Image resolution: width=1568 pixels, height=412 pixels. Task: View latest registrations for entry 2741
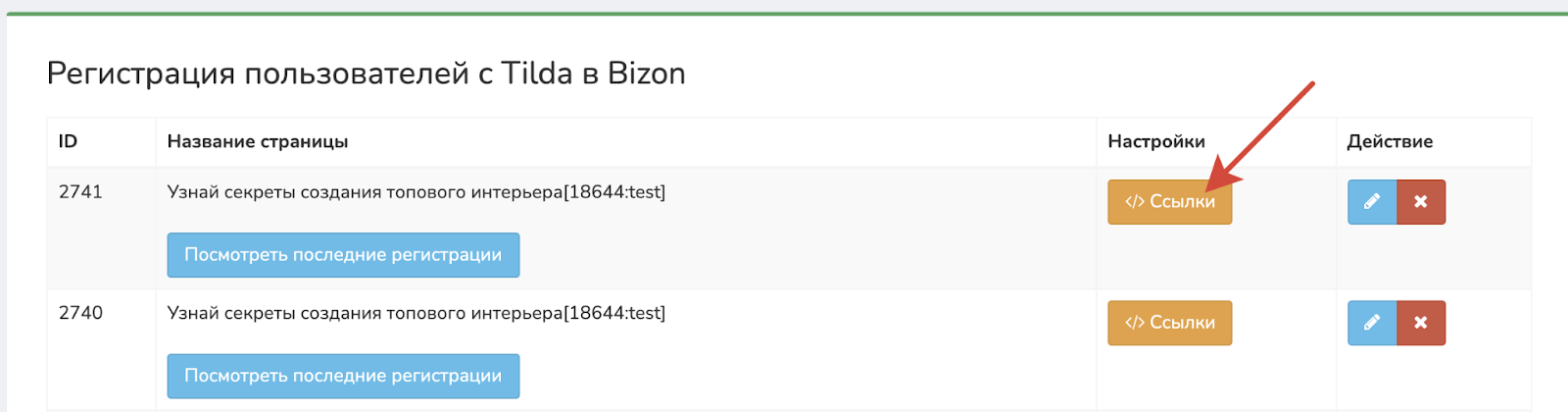point(343,255)
